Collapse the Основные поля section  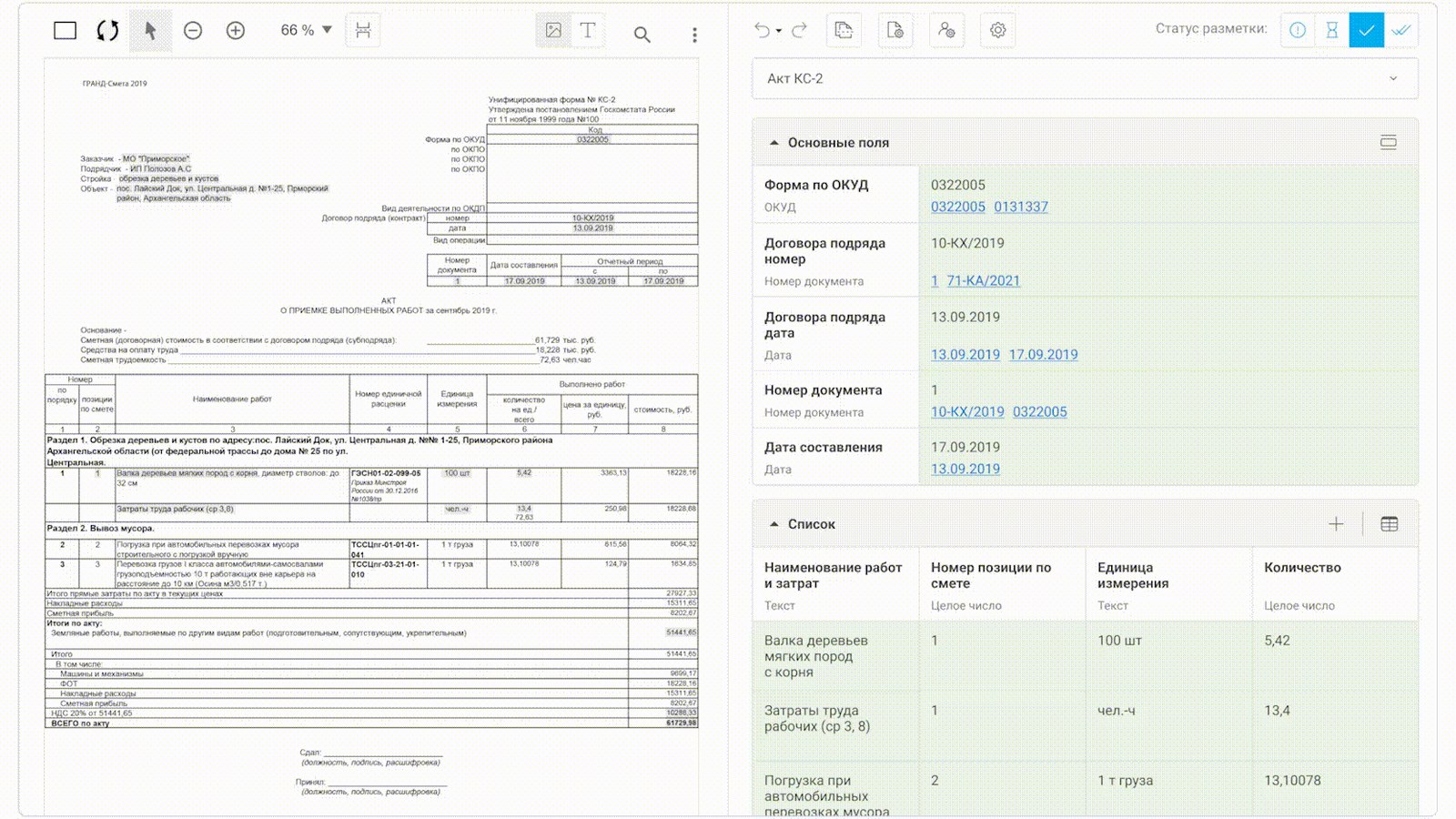click(x=774, y=143)
